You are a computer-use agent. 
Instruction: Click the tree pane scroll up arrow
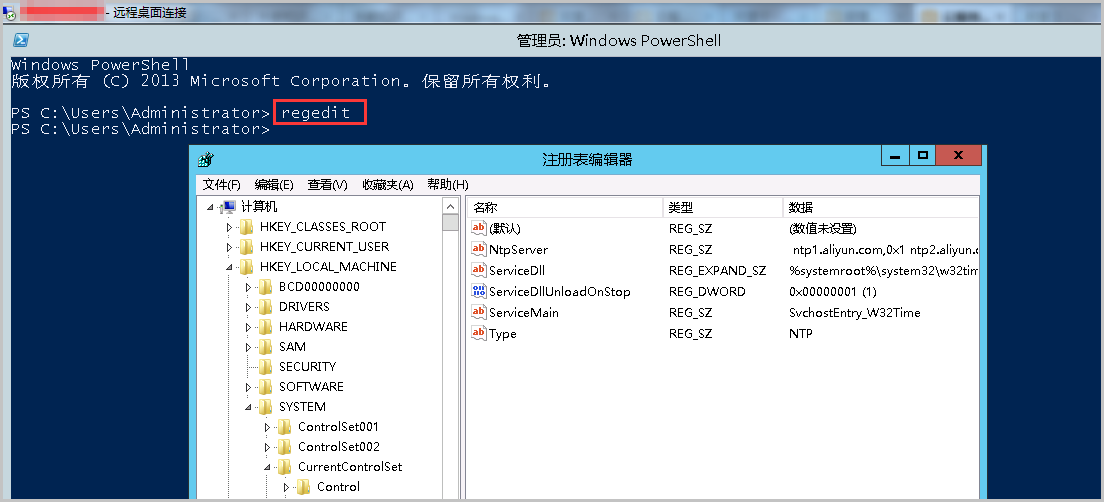coord(451,205)
